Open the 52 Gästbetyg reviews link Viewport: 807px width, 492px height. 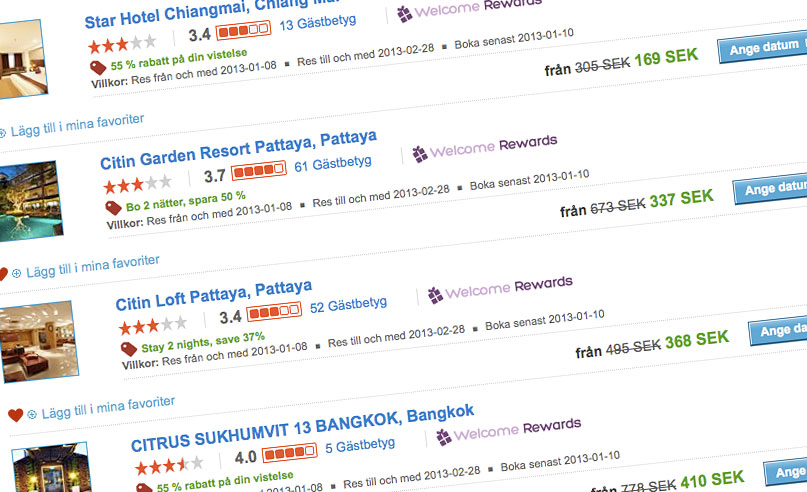[348, 305]
